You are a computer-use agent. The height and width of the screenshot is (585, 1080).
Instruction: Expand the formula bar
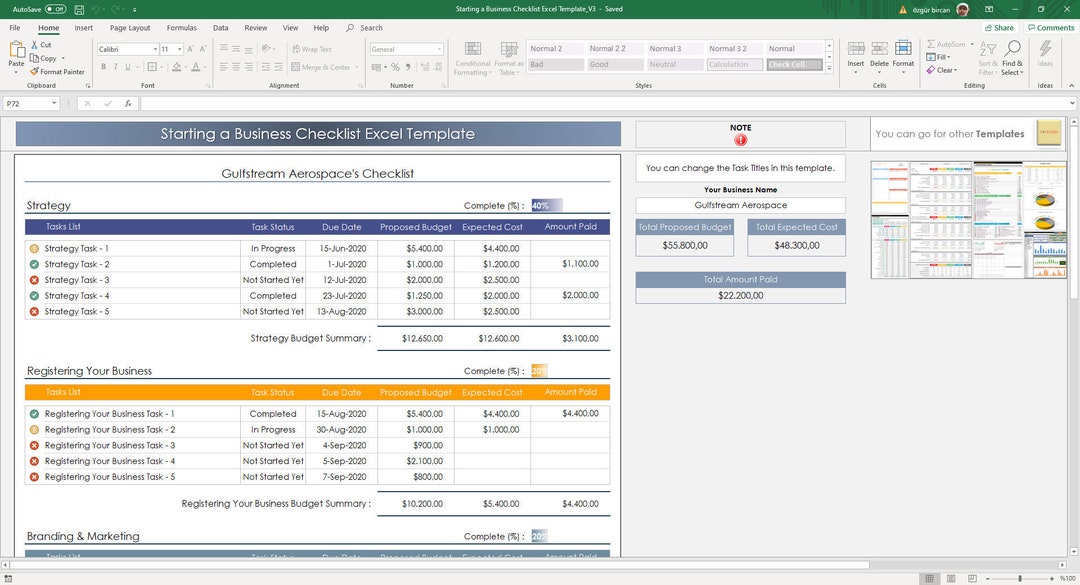click(1072, 103)
